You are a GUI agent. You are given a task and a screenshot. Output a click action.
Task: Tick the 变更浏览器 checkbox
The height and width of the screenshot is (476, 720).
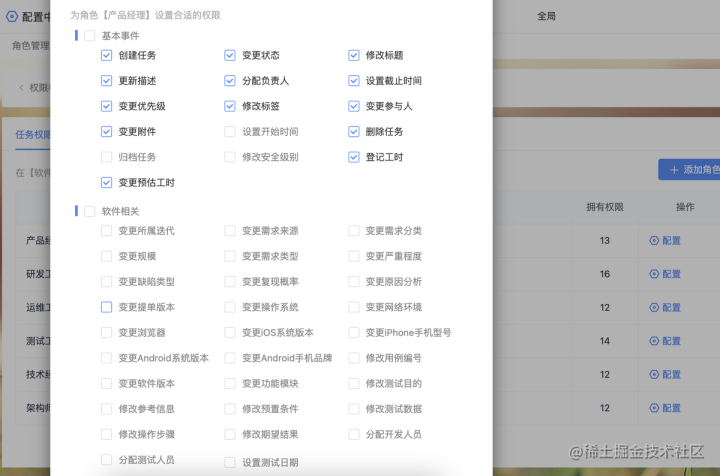[106, 332]
